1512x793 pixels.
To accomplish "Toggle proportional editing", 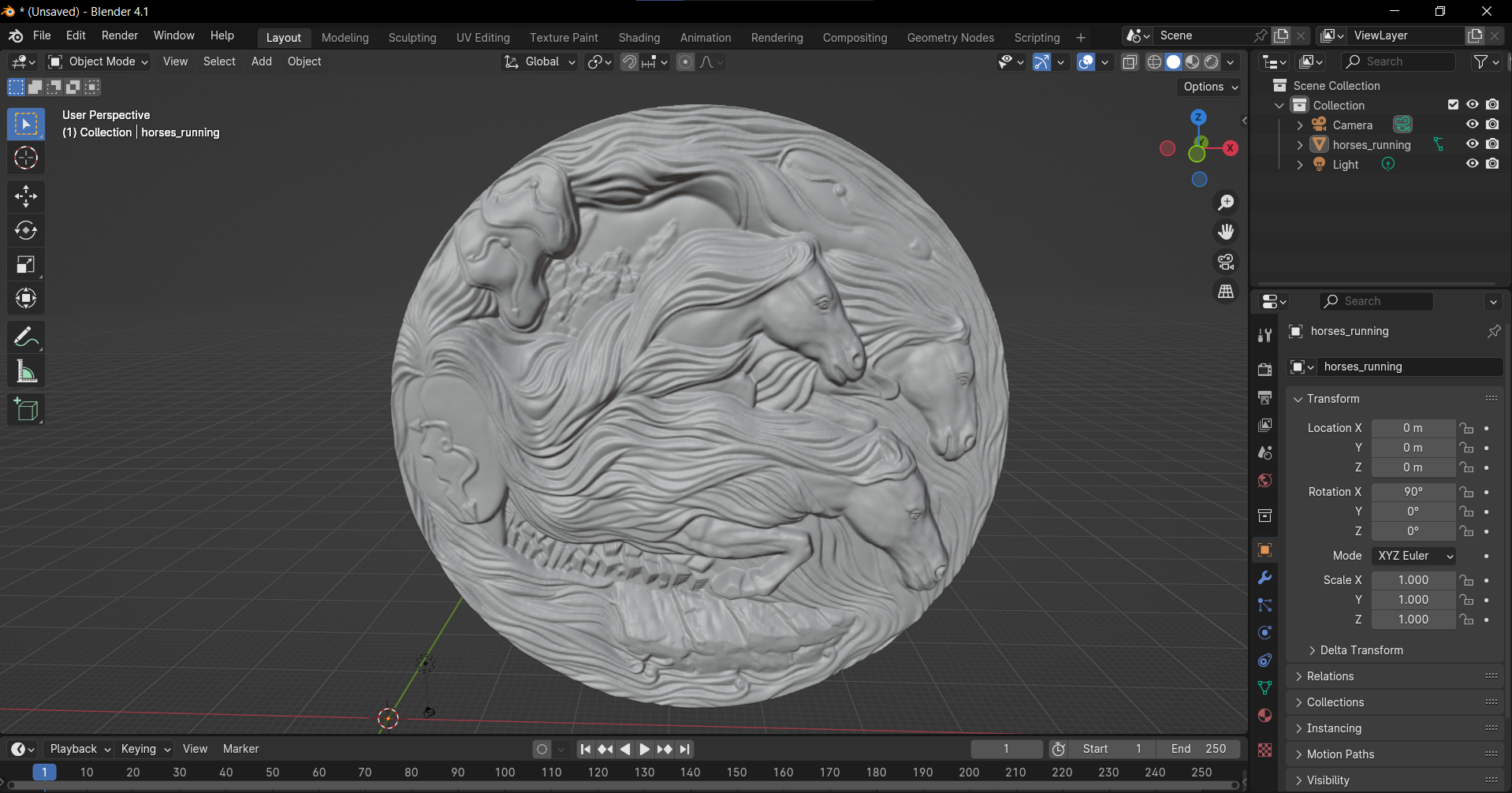I will click(x=685, y=62).
